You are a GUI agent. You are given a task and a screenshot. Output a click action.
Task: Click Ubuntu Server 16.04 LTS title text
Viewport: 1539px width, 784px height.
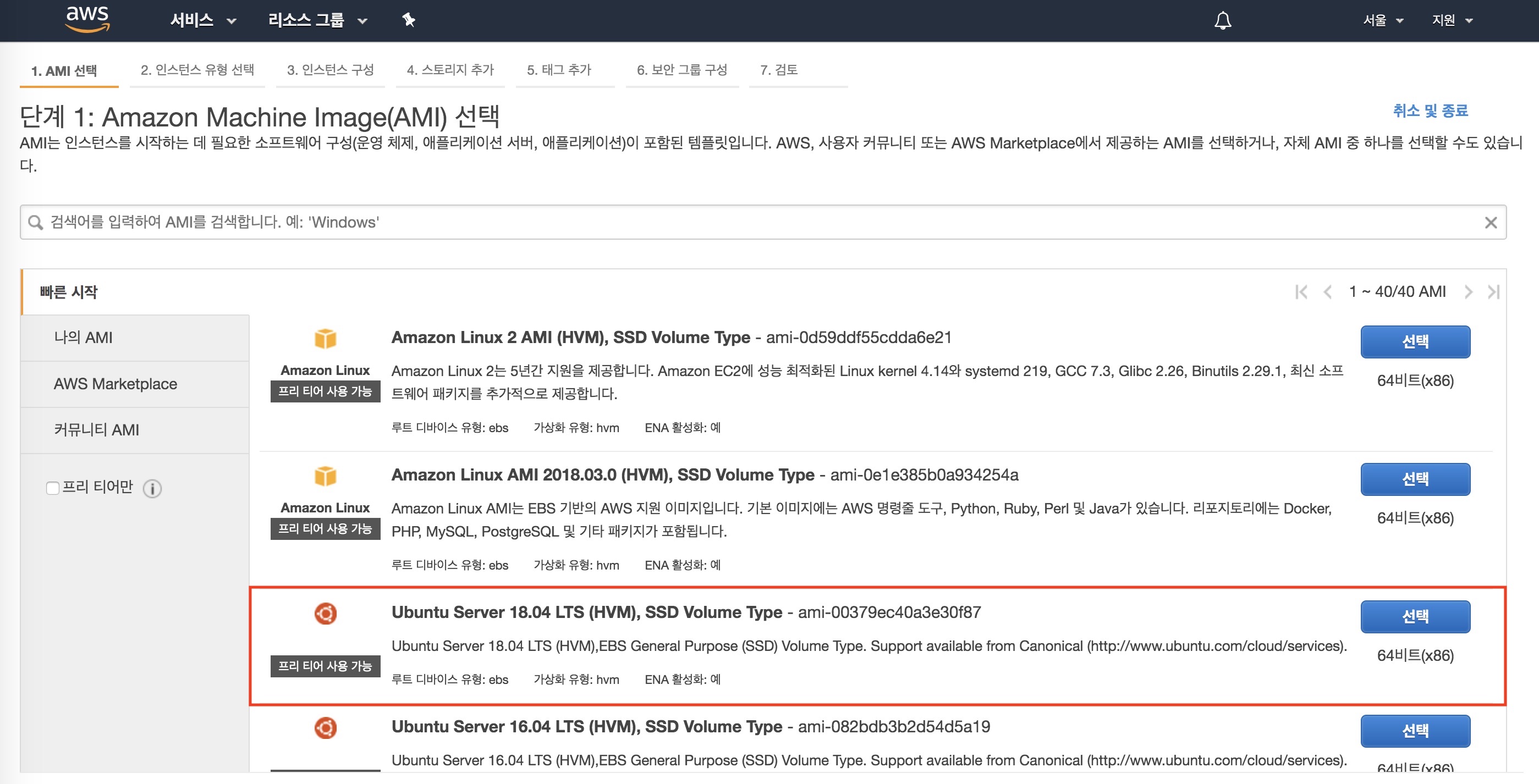587,727
